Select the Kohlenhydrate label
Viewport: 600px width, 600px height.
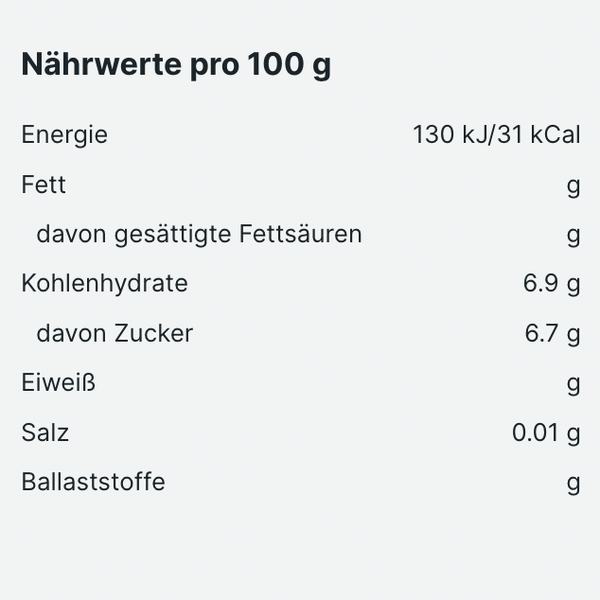(104, 284)
